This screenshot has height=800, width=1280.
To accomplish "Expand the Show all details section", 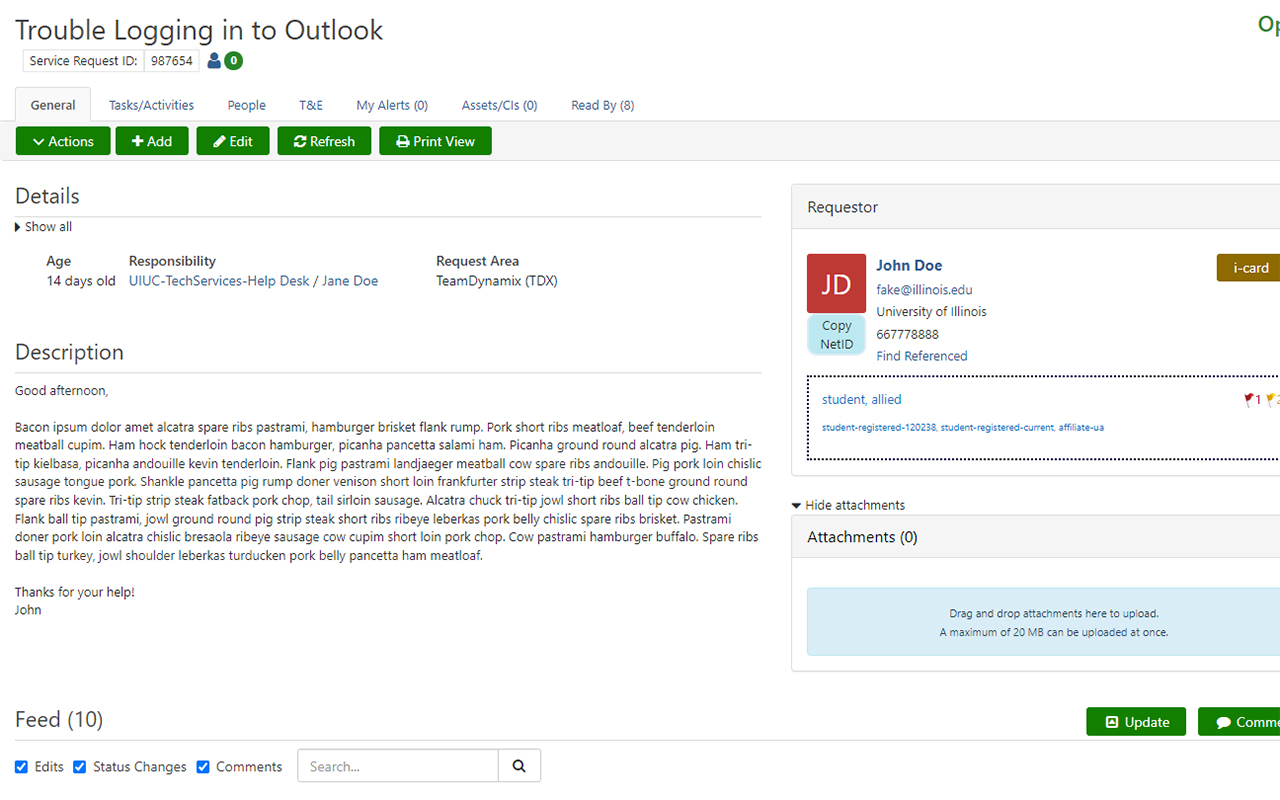I will [44, 227].
